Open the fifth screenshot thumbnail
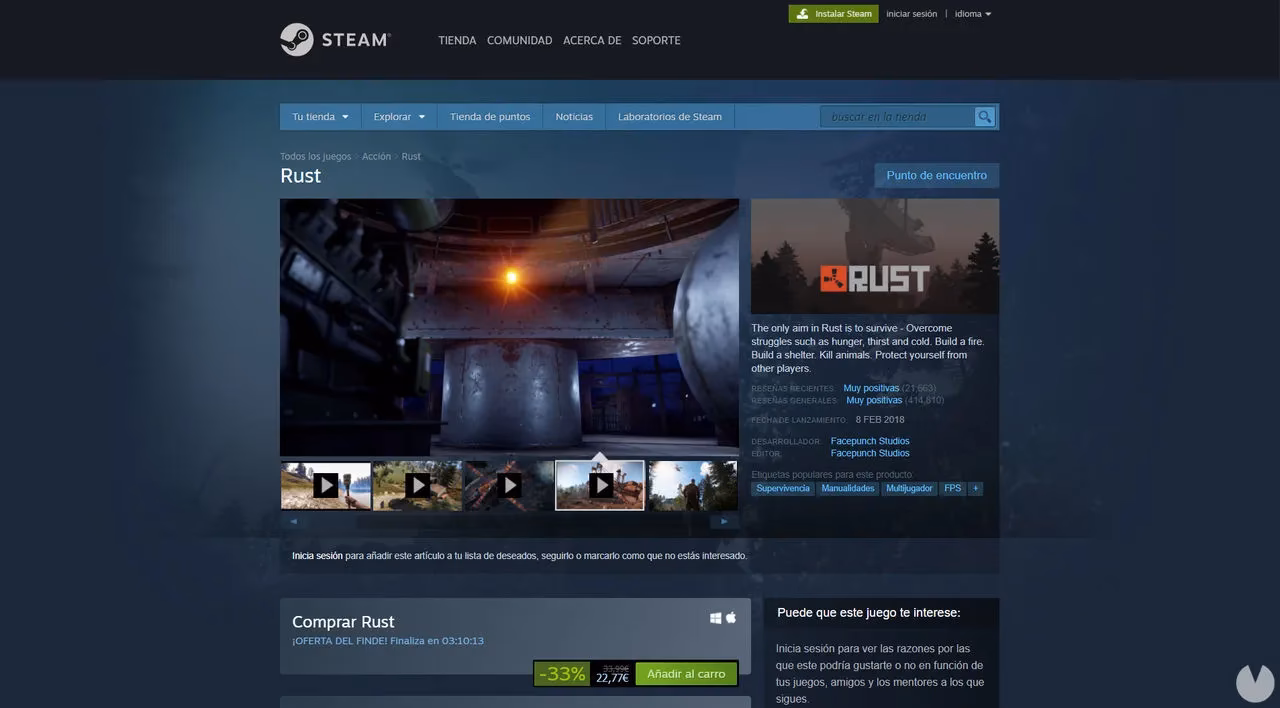 pyautogui.click(x=693, y=485)
